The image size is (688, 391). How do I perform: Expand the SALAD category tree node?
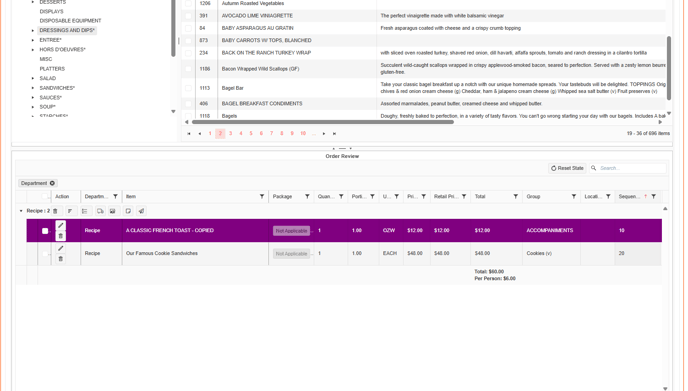coord(33,78)
